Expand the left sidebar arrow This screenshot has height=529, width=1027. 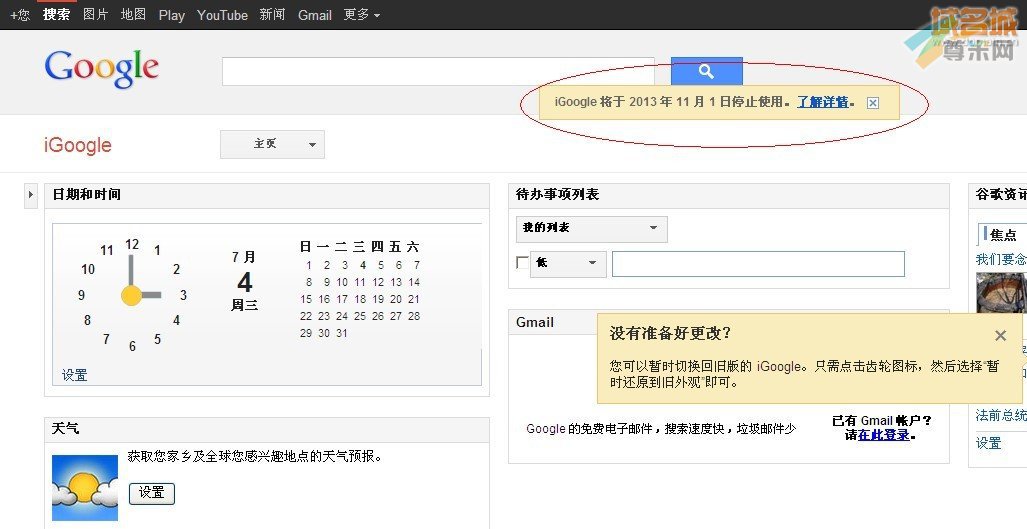click(x=31, y=194)
